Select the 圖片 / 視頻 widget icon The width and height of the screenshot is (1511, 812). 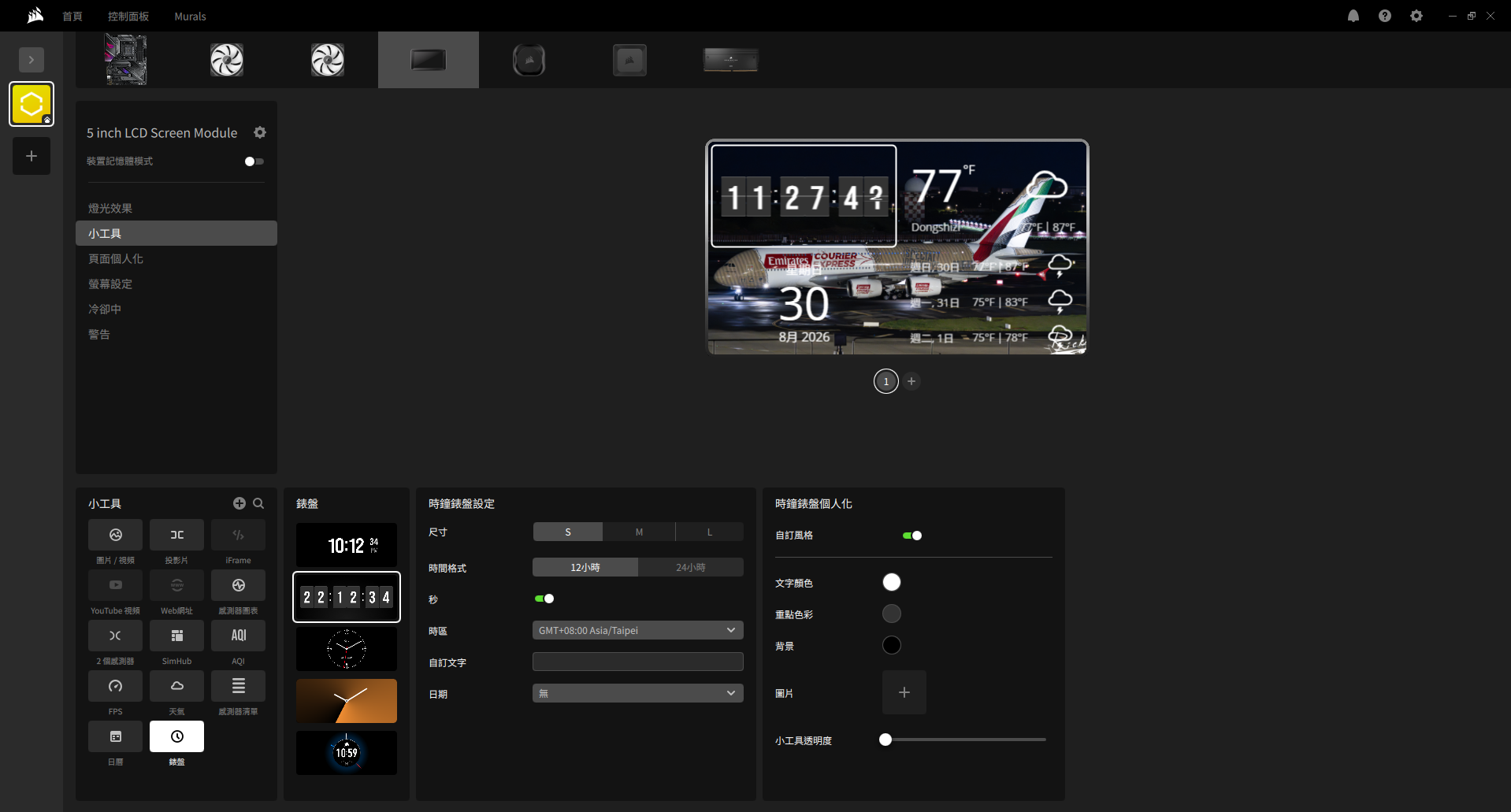coord(115,535)
